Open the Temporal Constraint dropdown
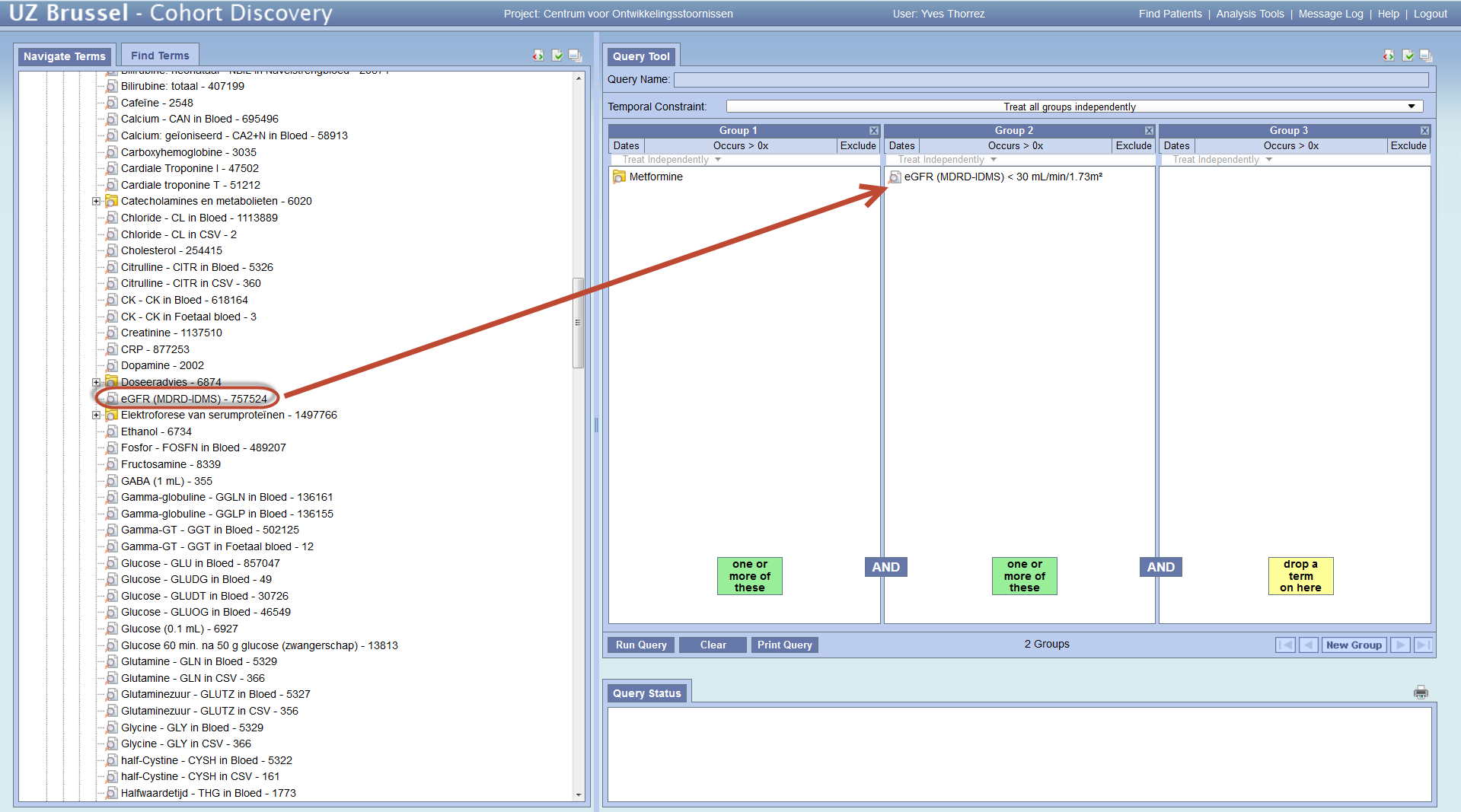 1074,107
